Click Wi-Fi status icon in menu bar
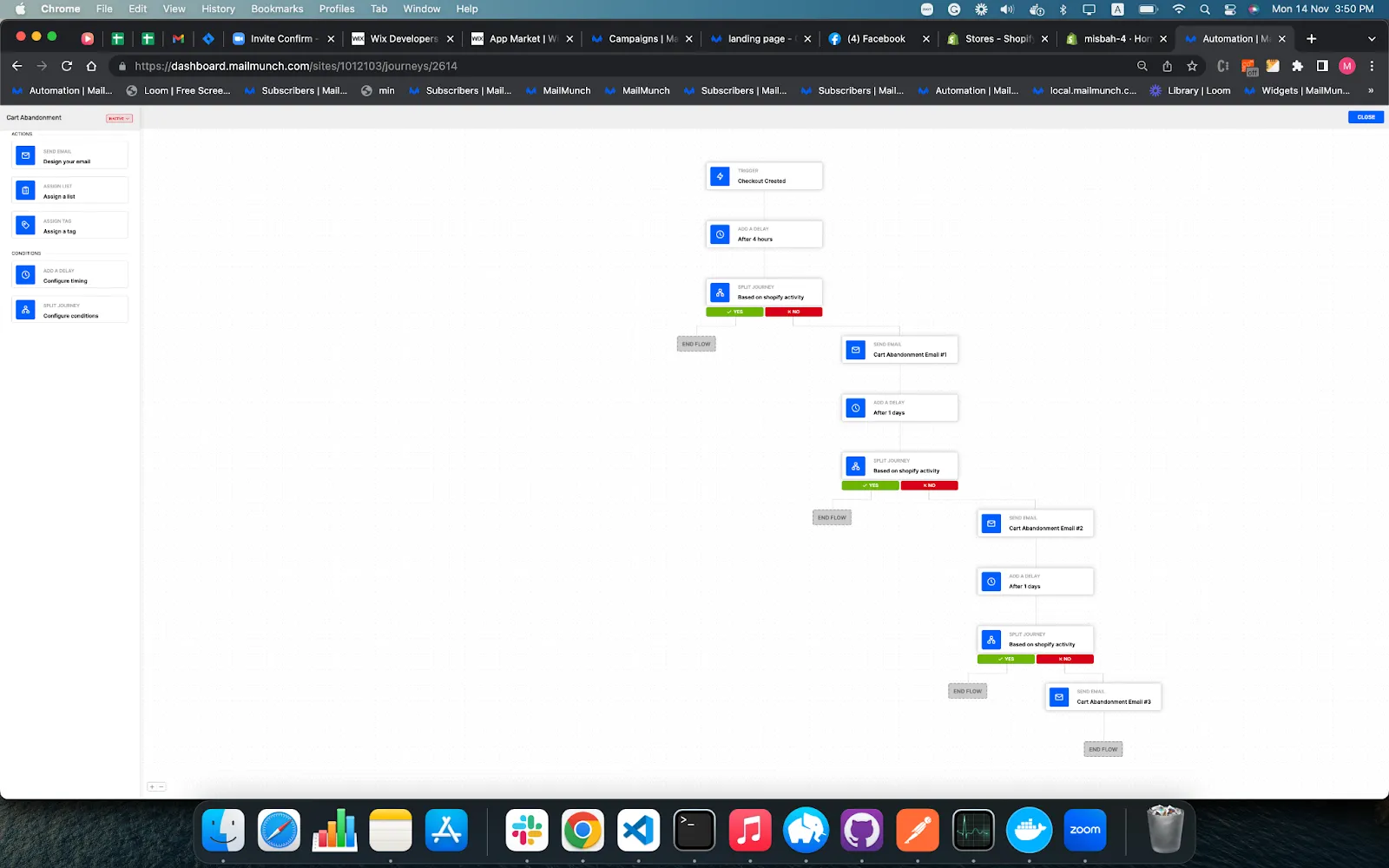 pyautogui.click(x=1178, y=9)
